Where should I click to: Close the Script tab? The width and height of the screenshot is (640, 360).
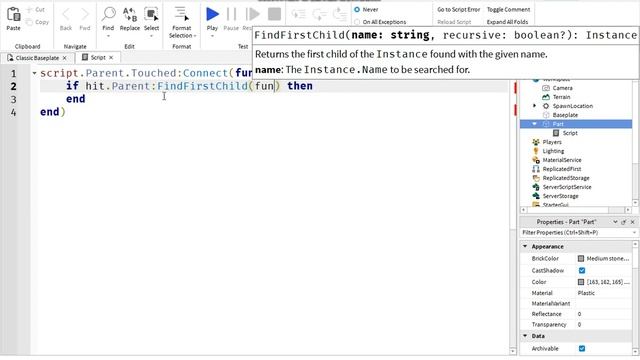(111, 58)
